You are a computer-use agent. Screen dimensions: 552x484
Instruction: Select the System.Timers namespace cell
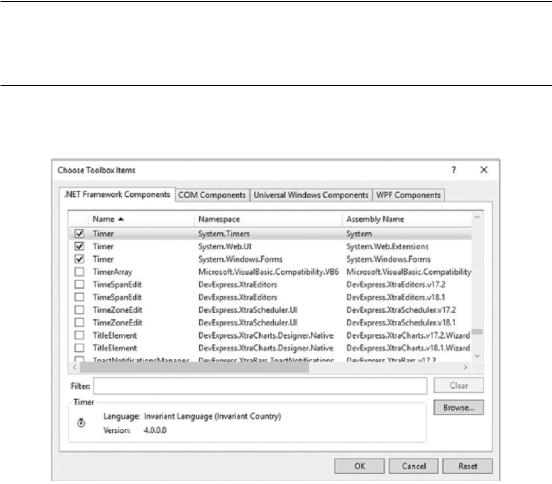click(224, 234)
